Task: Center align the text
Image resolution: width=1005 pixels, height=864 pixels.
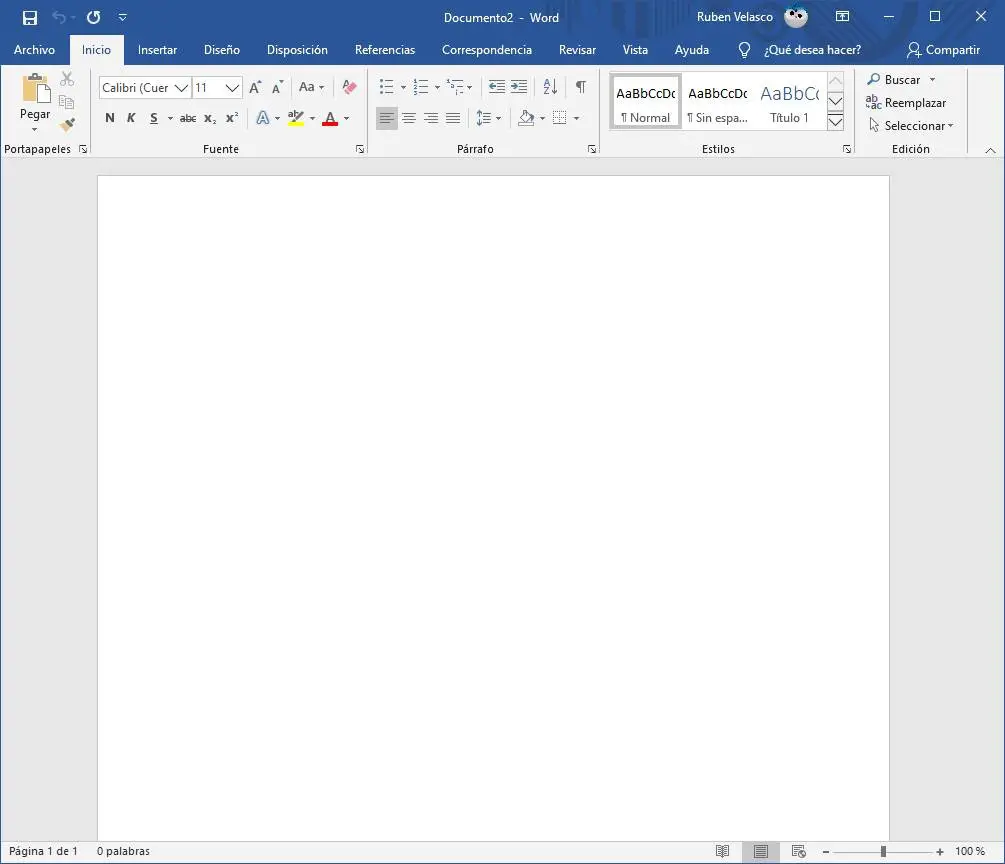Action: point(409,118)
